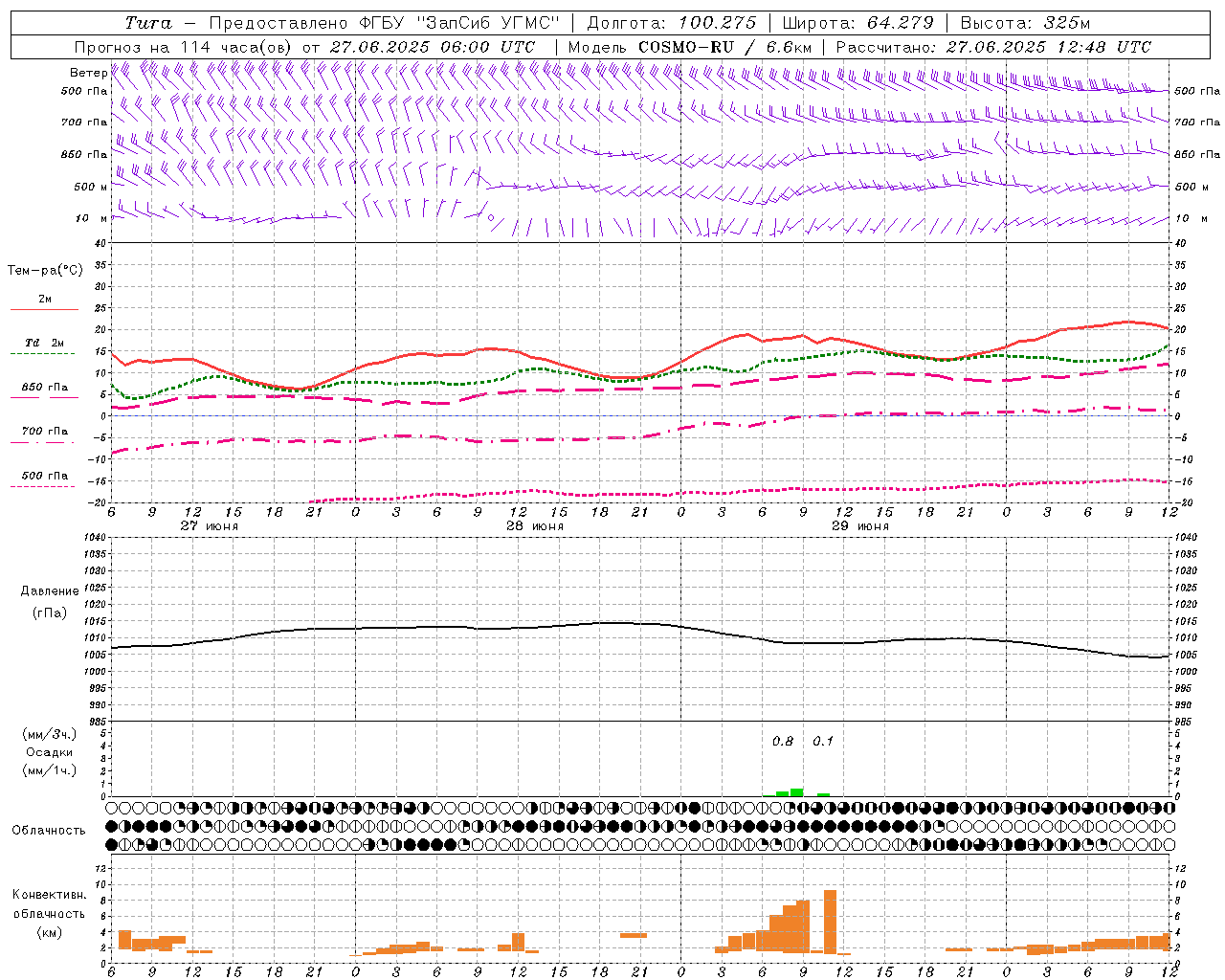The image size is (1225, 980).
Task: Click the tallest orange convective cloud bar
Action: (x=830, y=921)
